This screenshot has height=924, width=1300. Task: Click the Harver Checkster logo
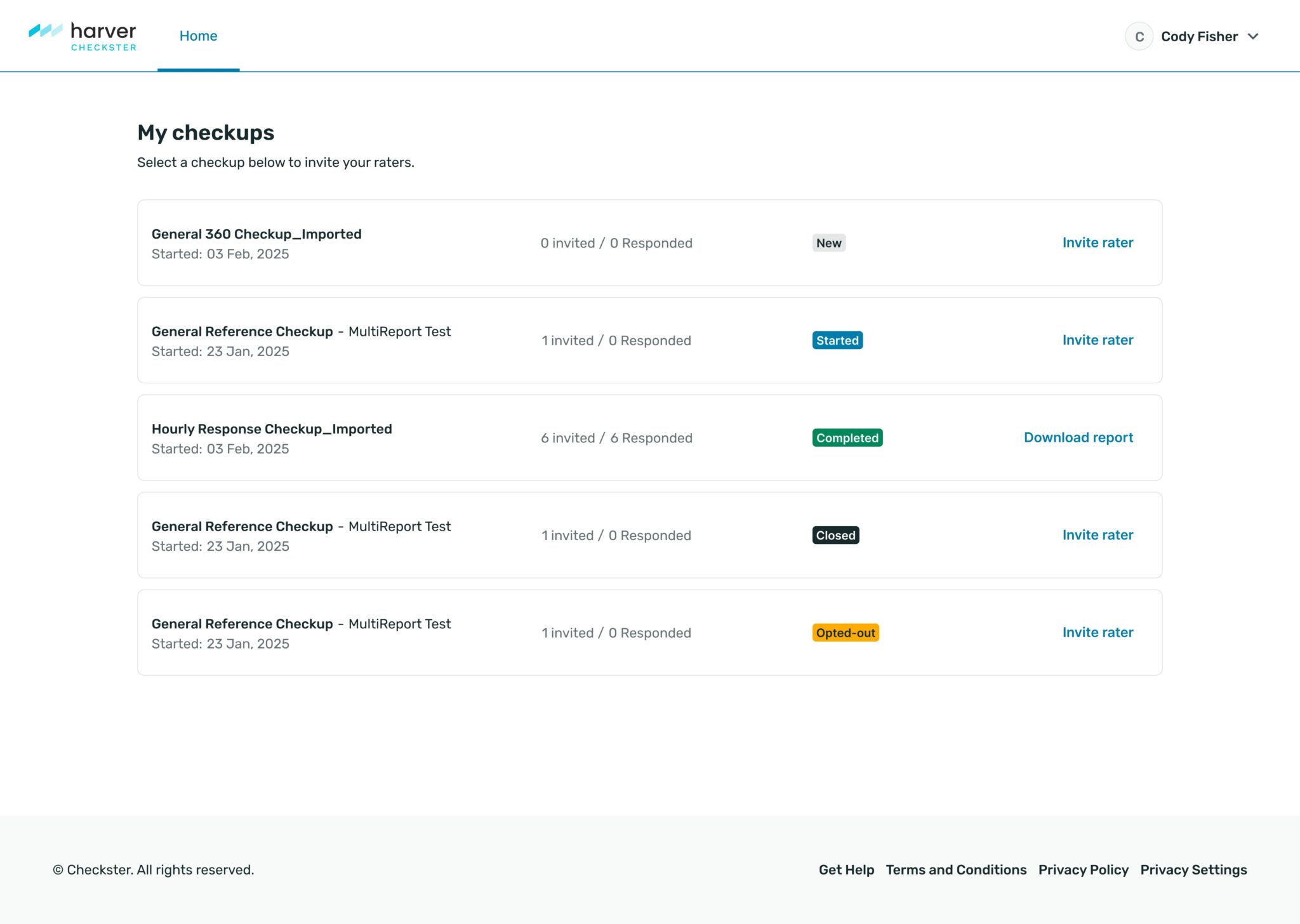coord(83,36)
